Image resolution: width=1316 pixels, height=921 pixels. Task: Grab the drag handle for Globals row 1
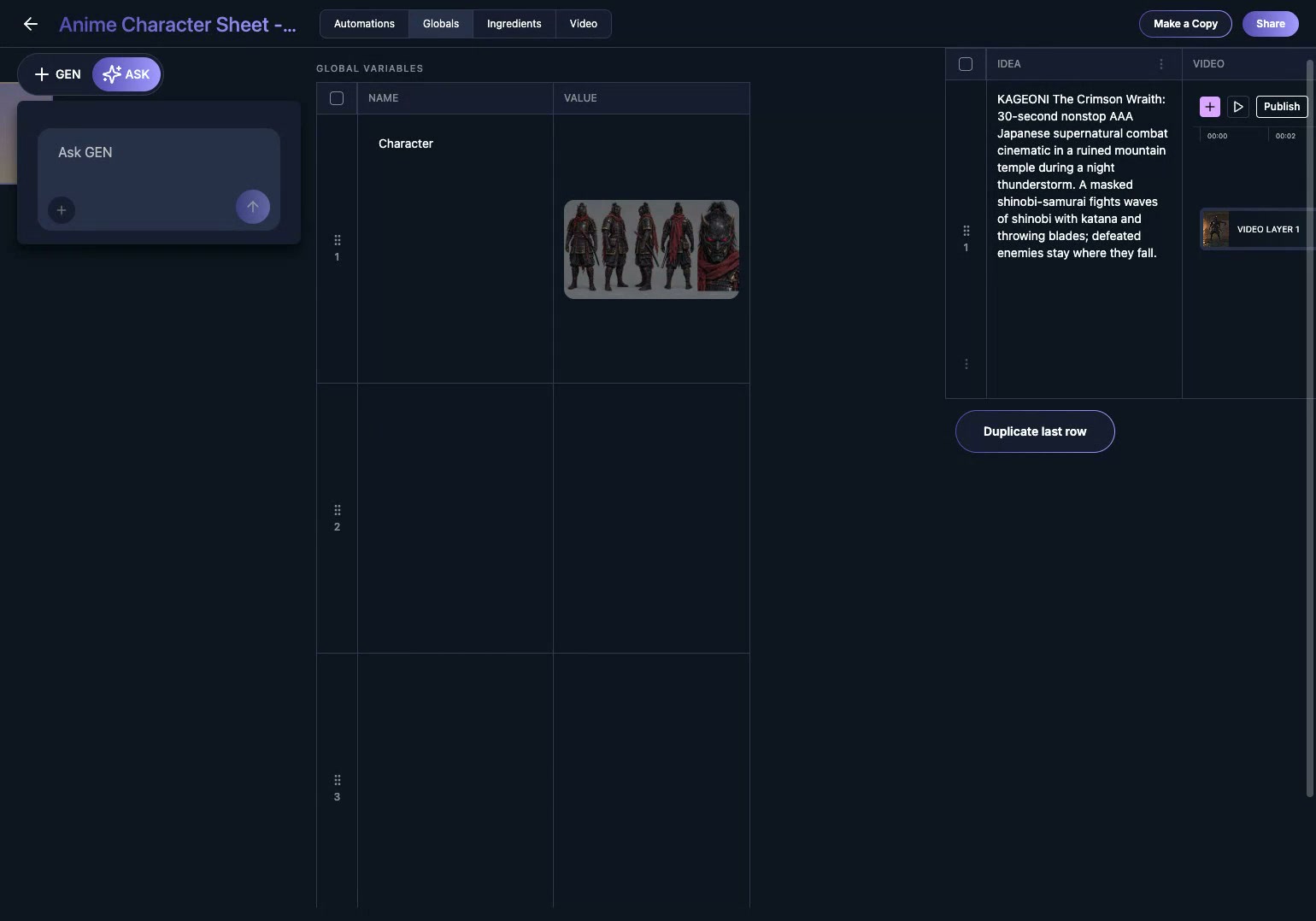(x=337, y=240)
